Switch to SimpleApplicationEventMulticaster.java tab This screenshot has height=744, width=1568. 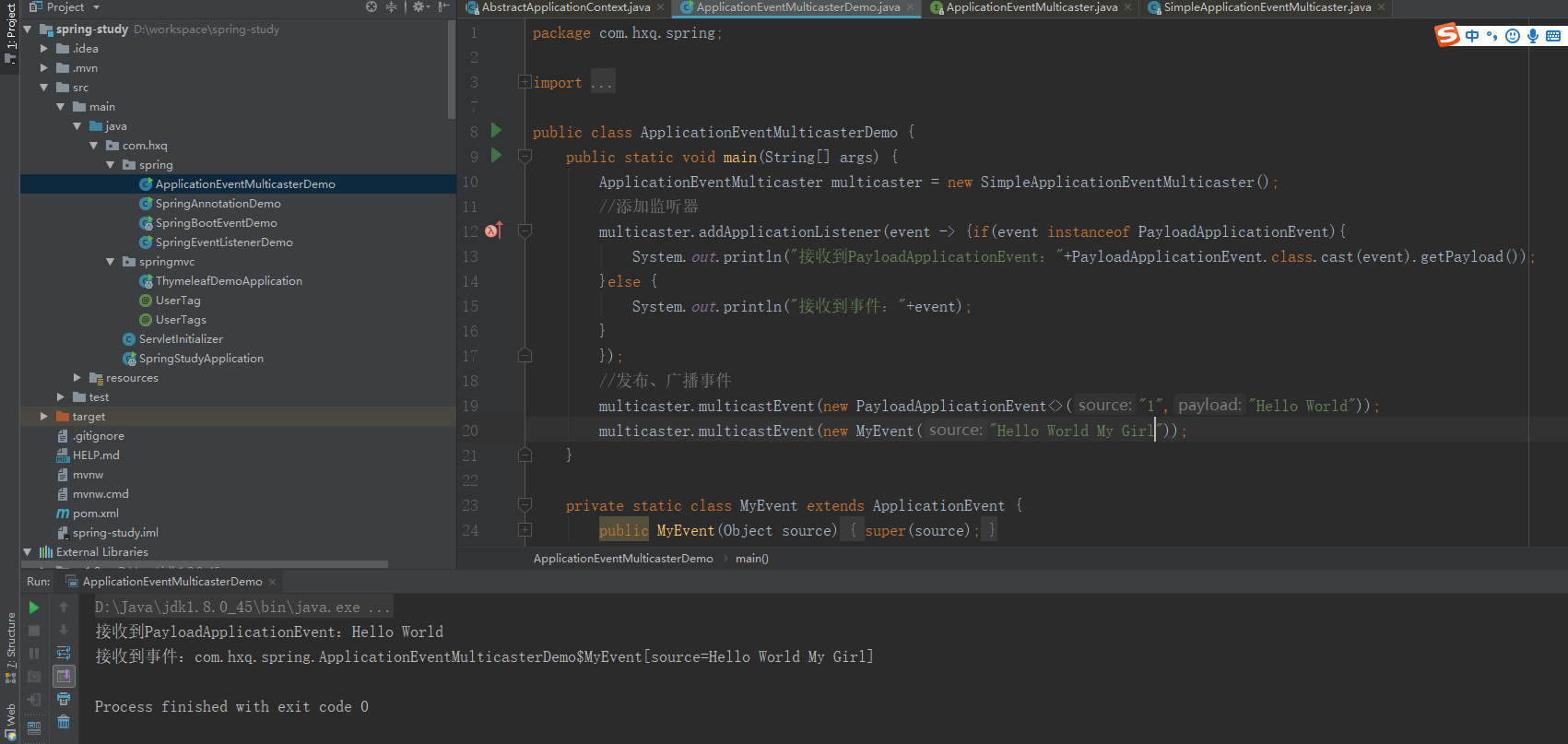tap(1266, 7)
